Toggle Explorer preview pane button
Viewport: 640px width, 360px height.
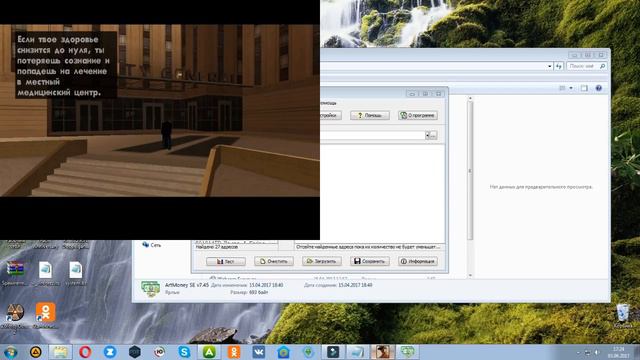click(x=584, y=88)
